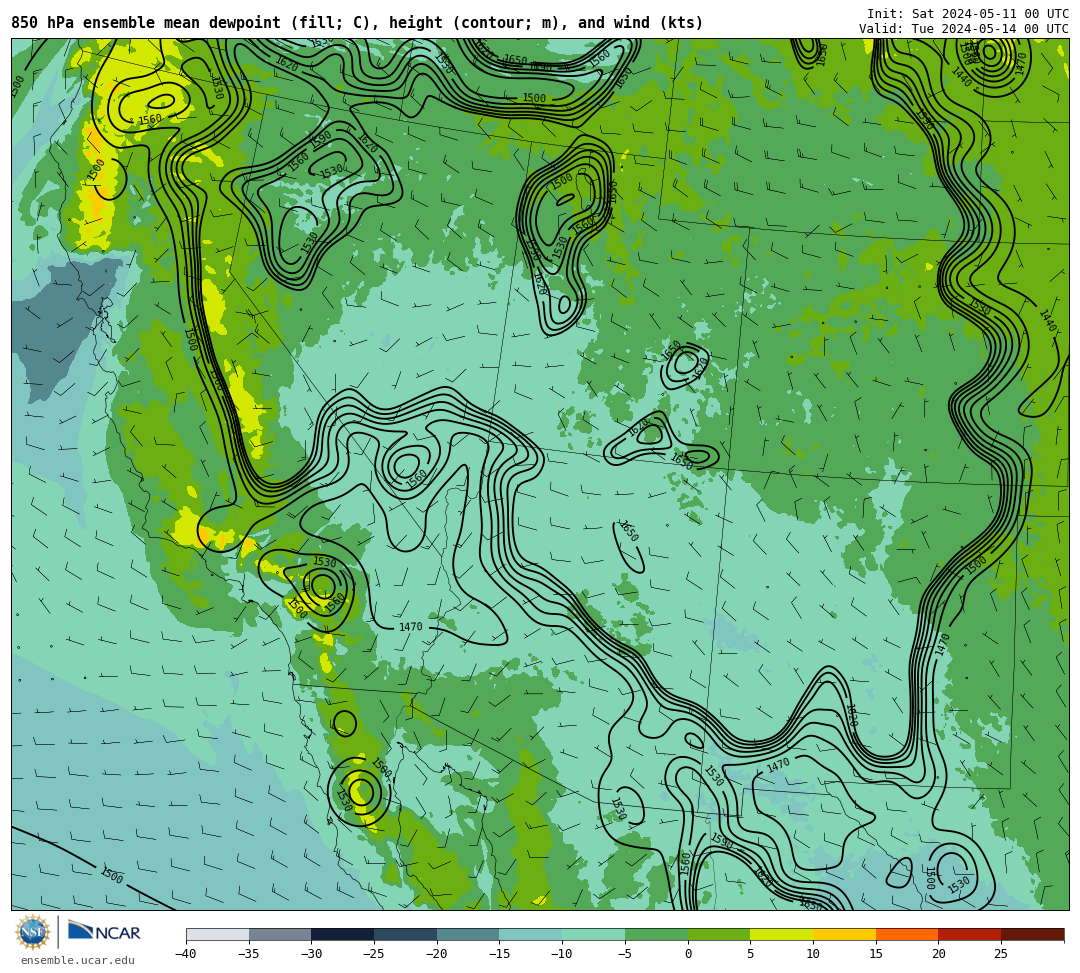The height and width of the screenshot is (973, 1080).
Task: Click the 20 colorbar tick label
Action: tap(939, 954)
